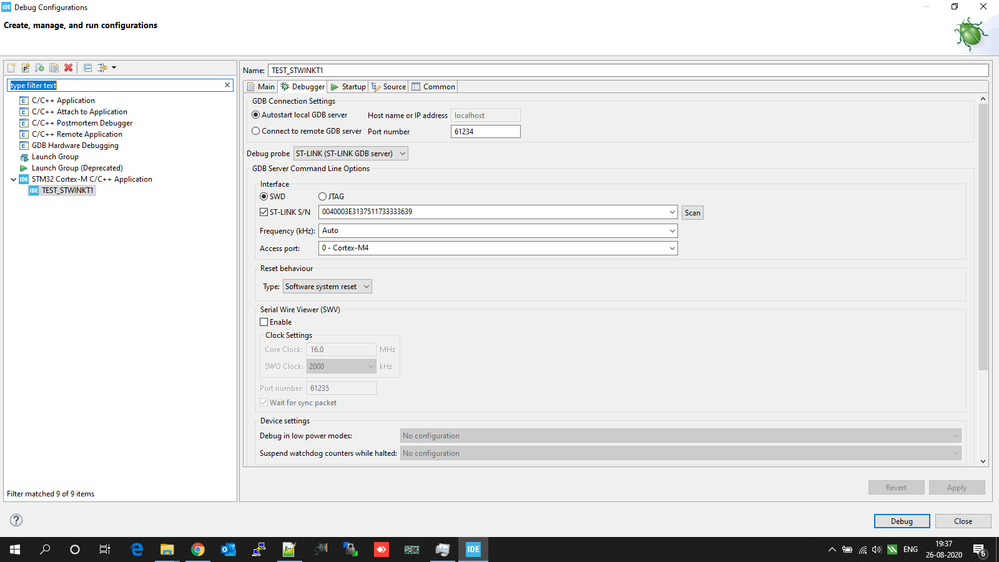The height and width of the screenshot is (562, 999).
Task: Open the Debug probe dropdown
Action: pyautogui.click(x=350, y=154)
